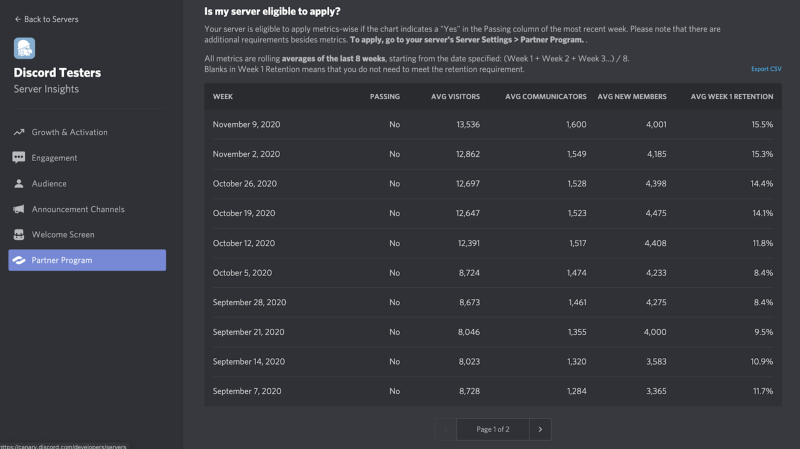The height and width of the screenshot is (449, 800).
Task: Open the Announcement Channels section
Action: coord(87,209)
